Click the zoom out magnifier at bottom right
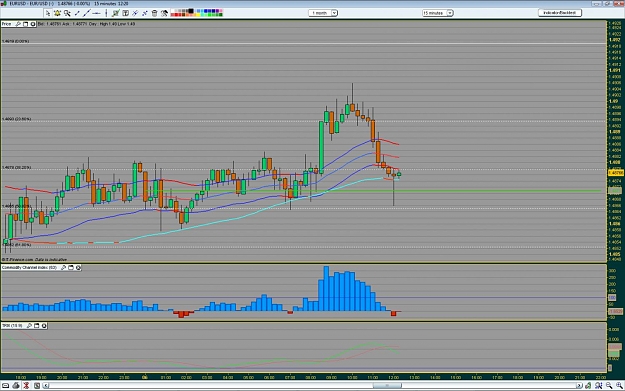The width and height of the screenshot is (625, 391). [x=609, y=385]
